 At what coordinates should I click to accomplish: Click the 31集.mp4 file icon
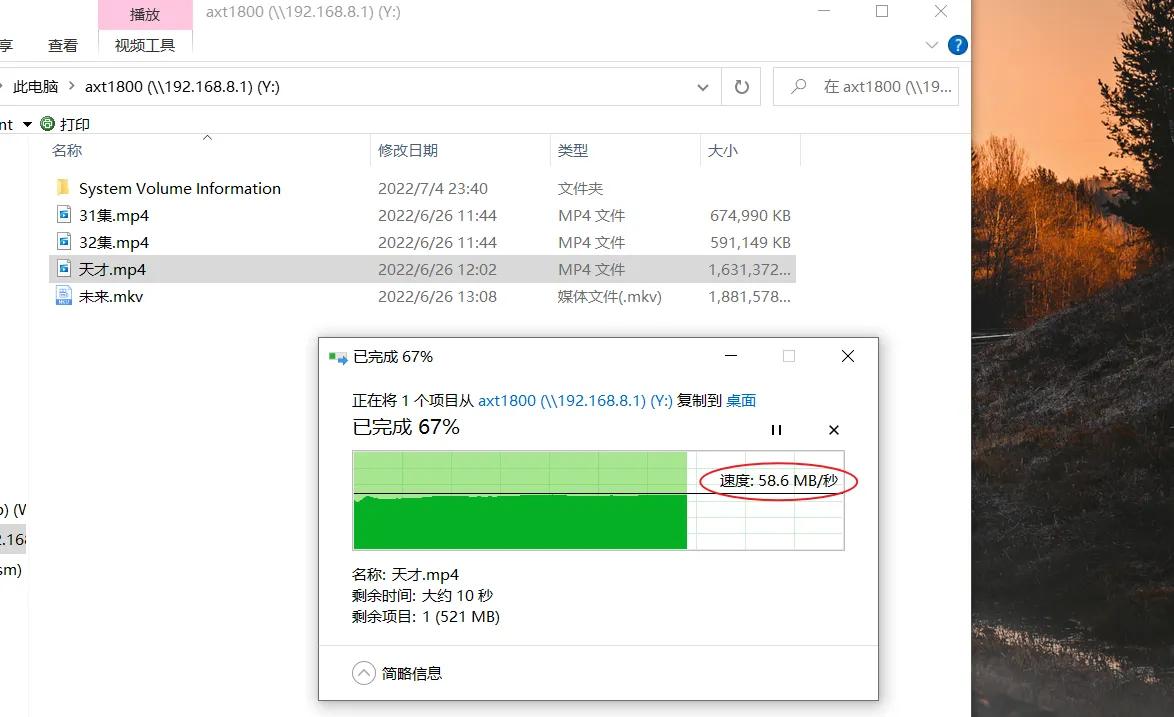pyautogui.click(x=62, y=215)
